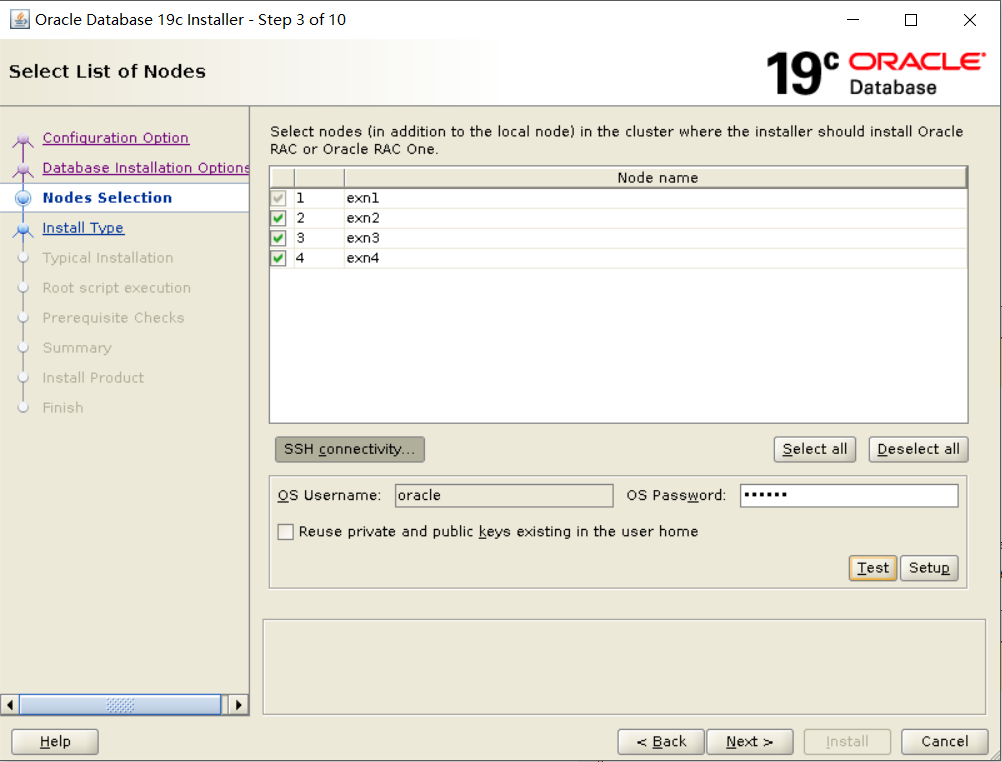Proceed with the Next button
The image size is (1002, 762).
tap(750, 742)
